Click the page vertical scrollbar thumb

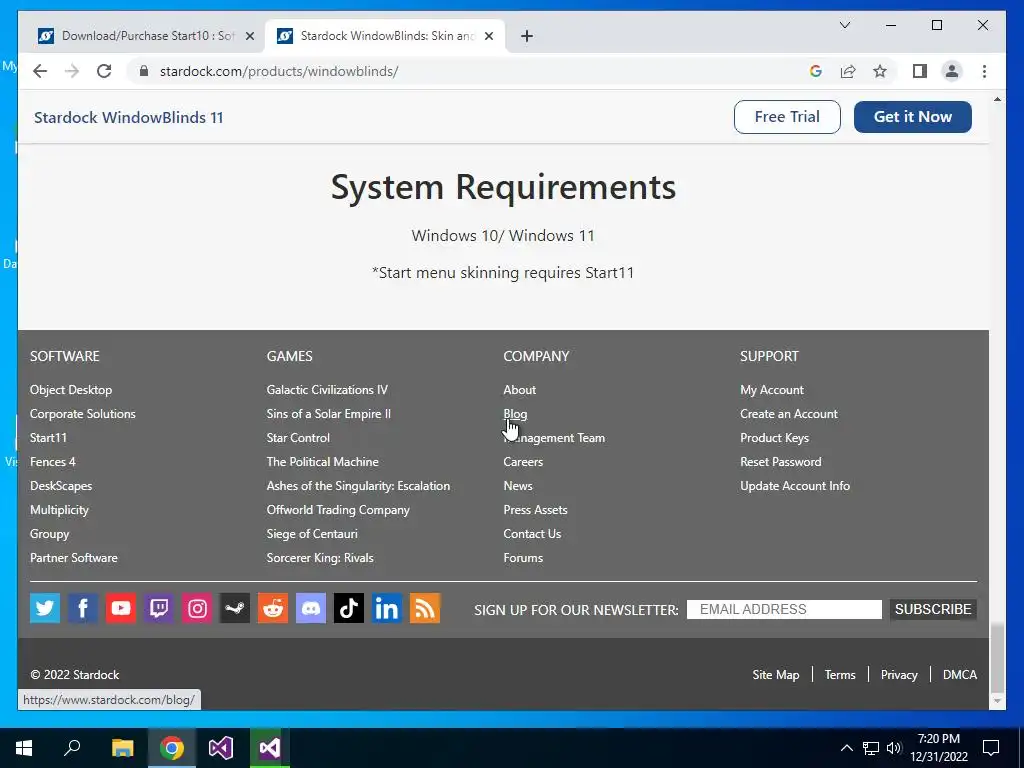(997, 658)
